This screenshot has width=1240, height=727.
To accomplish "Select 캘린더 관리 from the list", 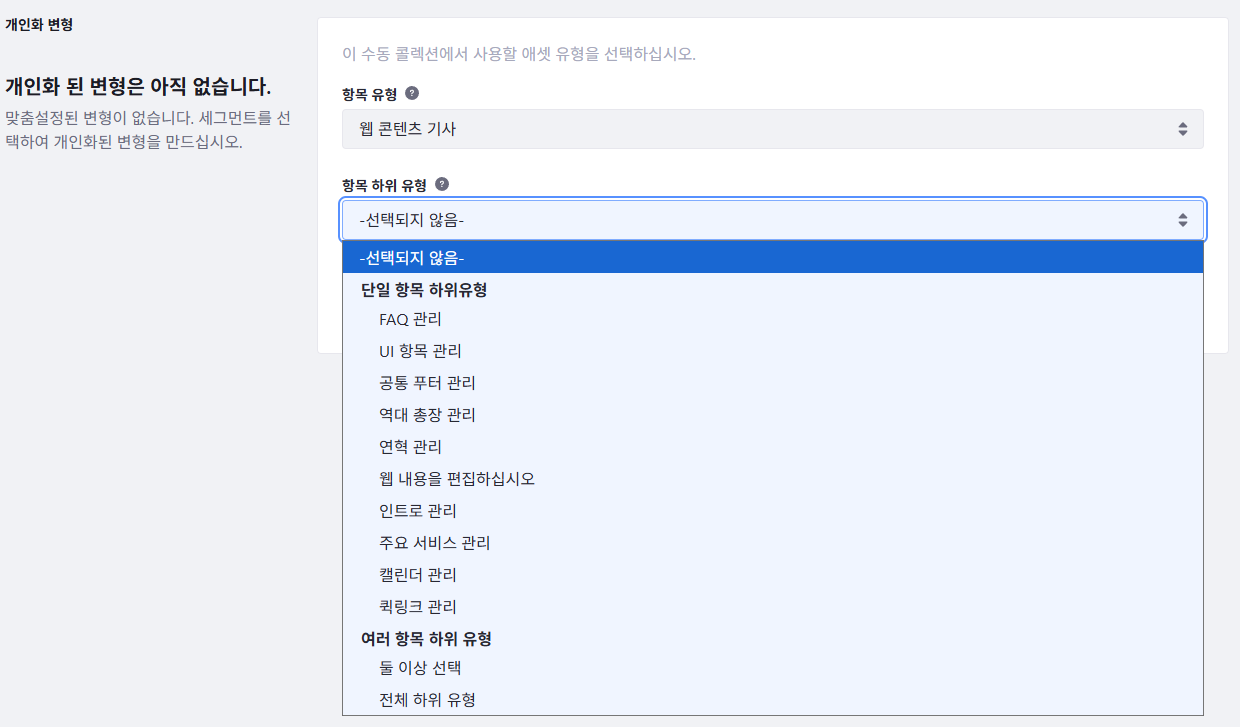I will pyautogui.click(x=418, y=575).
